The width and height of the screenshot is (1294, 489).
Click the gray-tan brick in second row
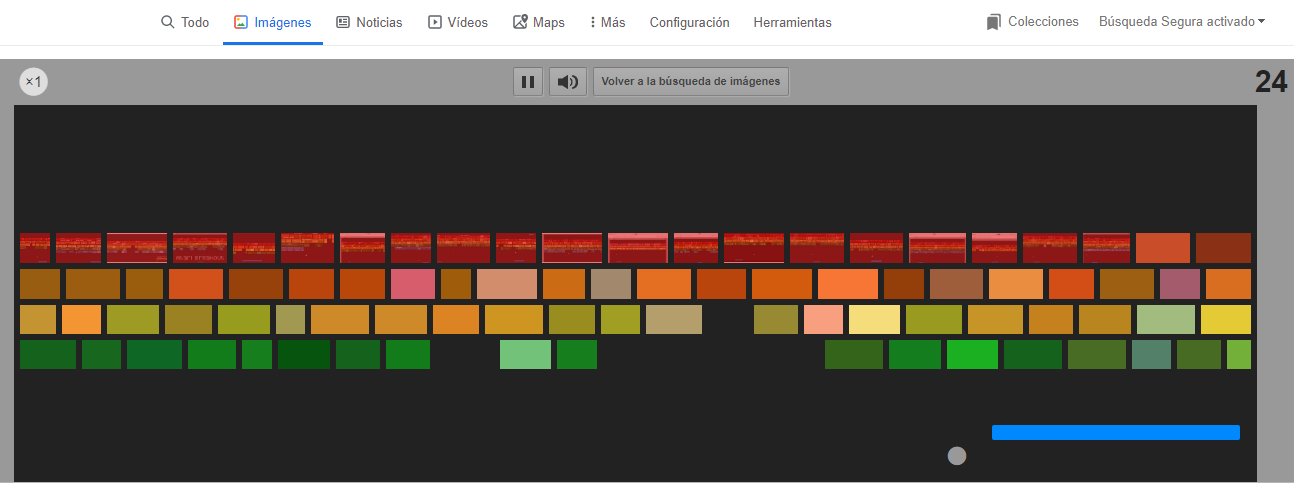(x=611, y=284)
